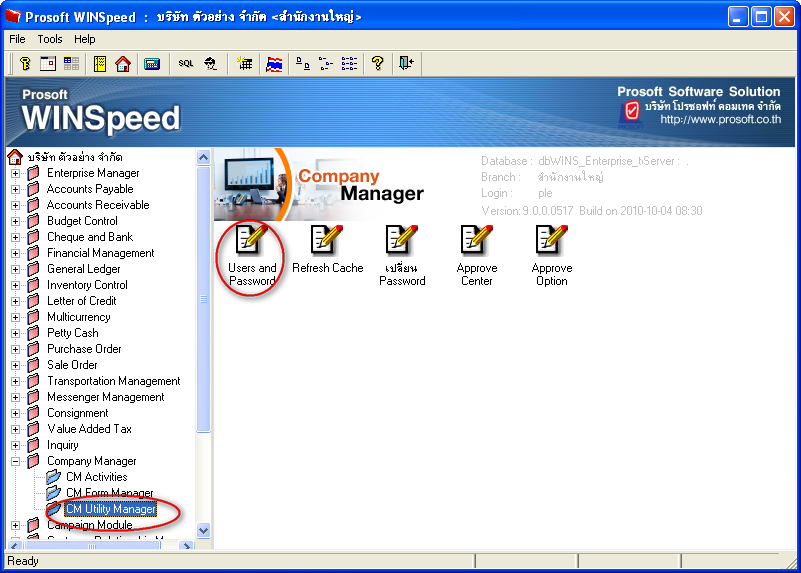Click the tree horizontal scroll right arrow
This screenshot has width=801, height=573.
[x=187, y=545]
